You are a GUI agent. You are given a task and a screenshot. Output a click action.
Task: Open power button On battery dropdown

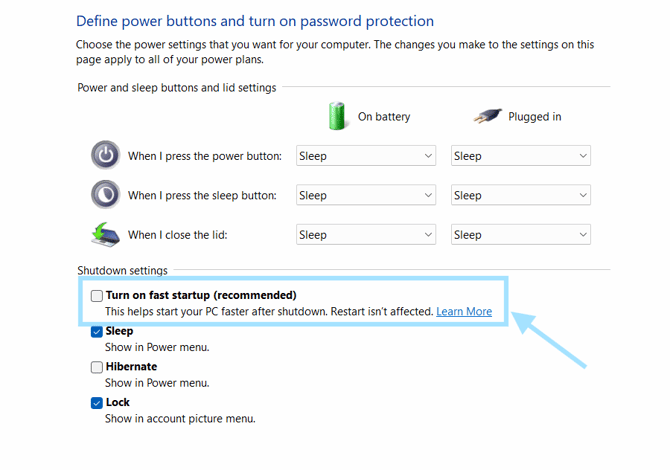pyautogui.click(x=366, y=156)
